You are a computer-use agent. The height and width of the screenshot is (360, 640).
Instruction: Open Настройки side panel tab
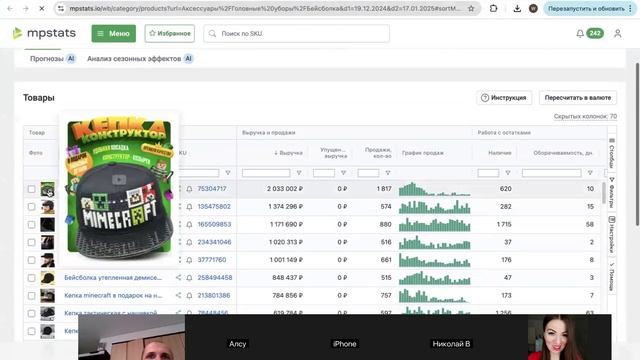click(x=612, y=234)
